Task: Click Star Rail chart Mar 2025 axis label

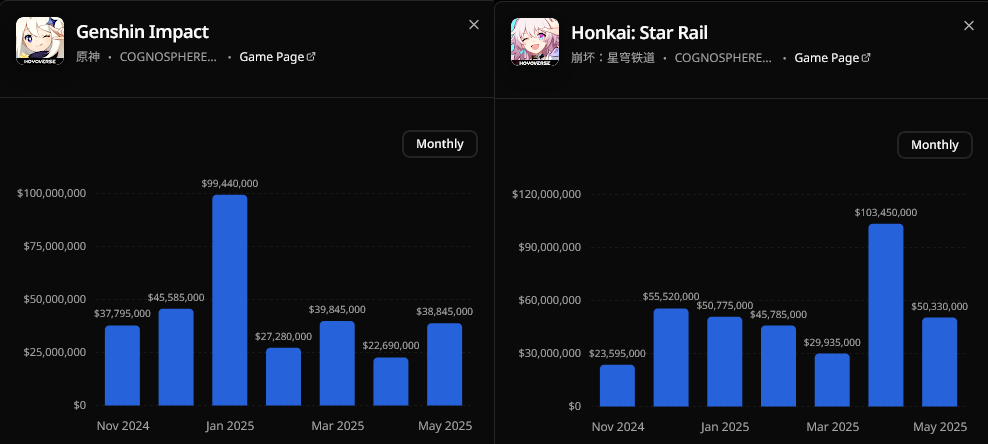Action: point(833,427)
